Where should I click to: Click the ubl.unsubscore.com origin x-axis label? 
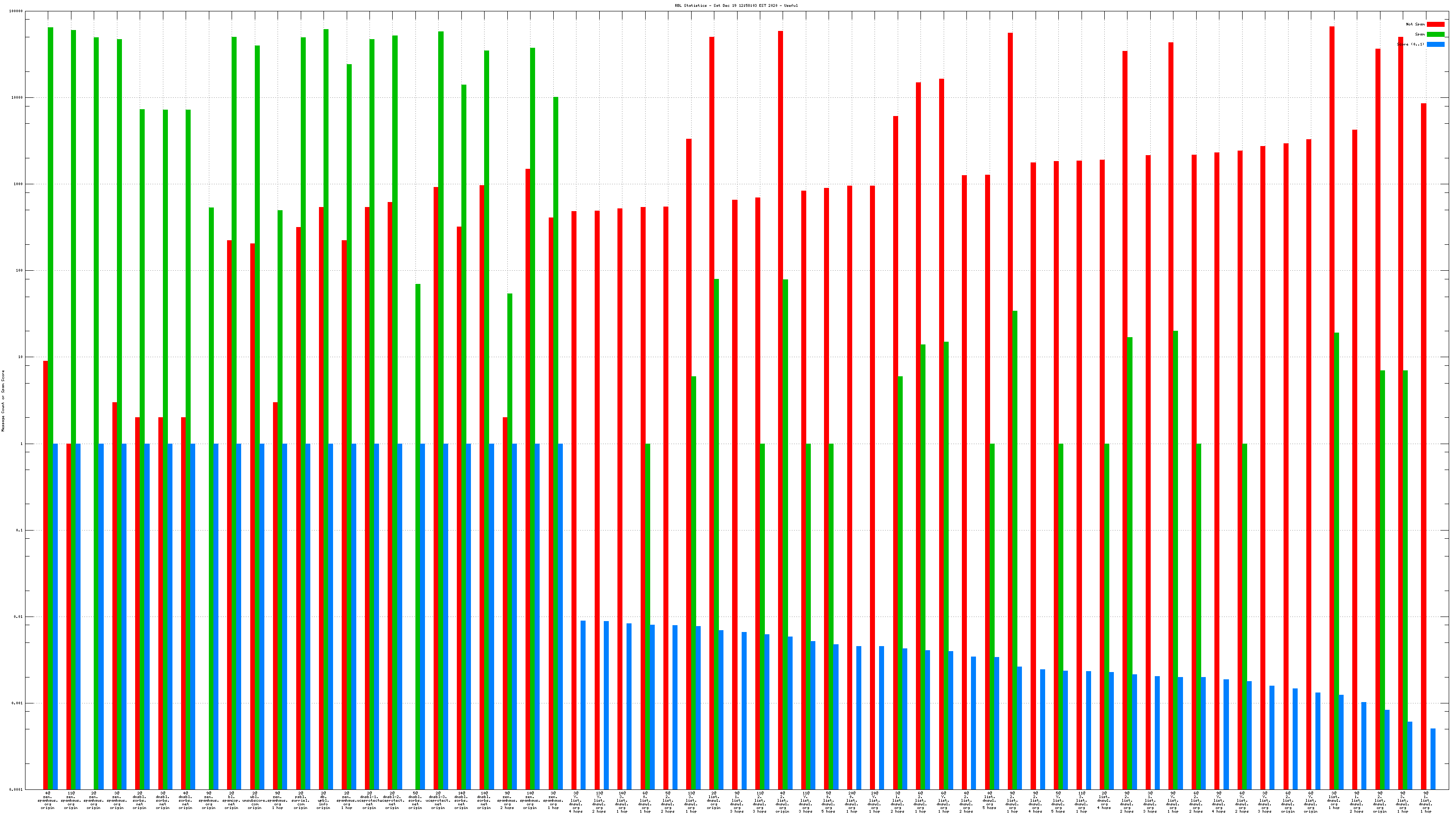(x=254, y=800)
